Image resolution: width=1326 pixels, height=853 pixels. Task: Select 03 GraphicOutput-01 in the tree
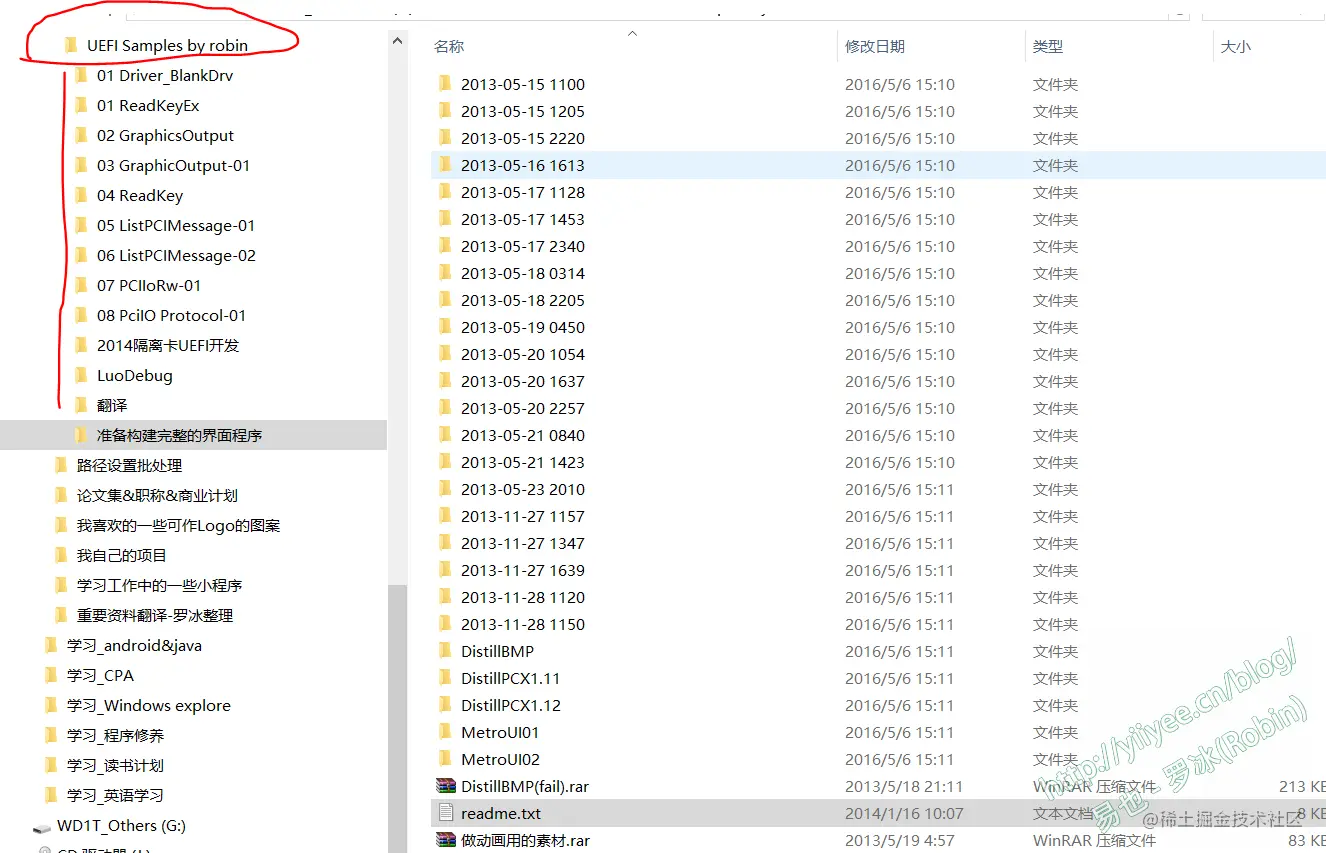click(x=173, y=166)
